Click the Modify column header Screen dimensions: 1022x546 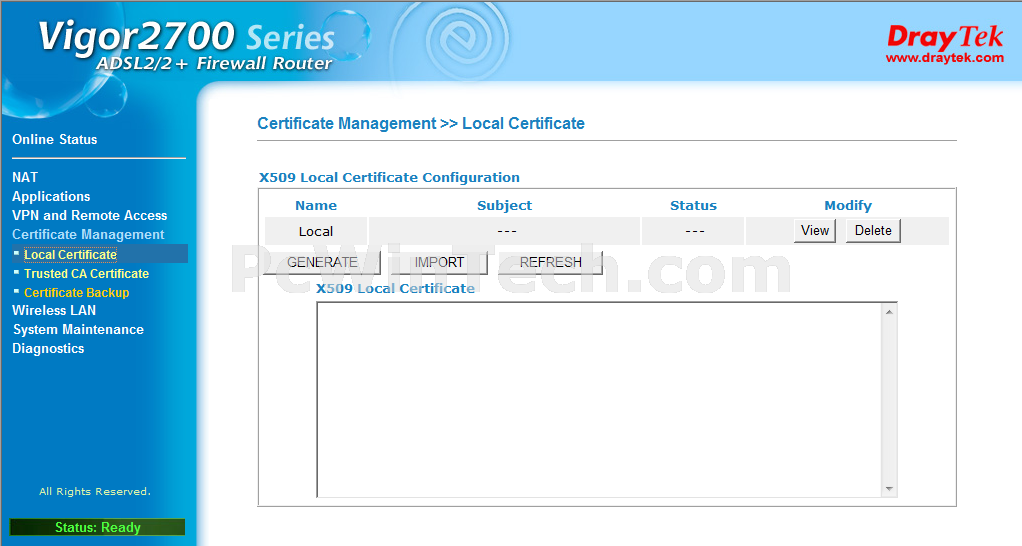click(x=848, y=205)
